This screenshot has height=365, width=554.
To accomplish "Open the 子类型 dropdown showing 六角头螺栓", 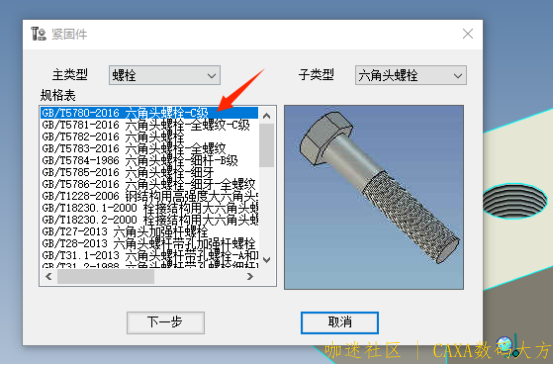I will pyautogui.click(x=411, y=75).
